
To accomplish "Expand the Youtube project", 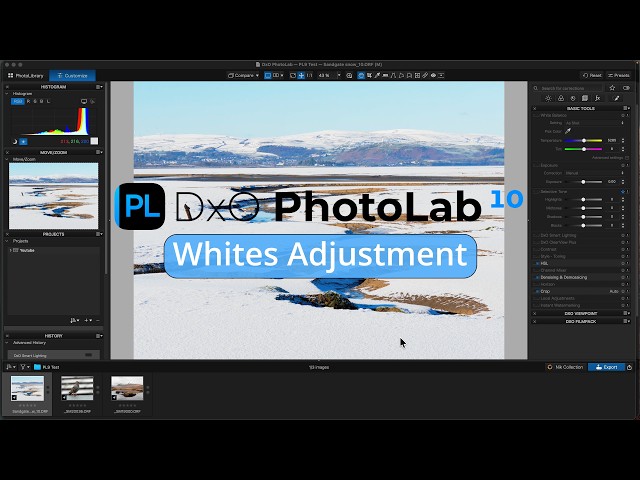I will click(x=11, y=250).
